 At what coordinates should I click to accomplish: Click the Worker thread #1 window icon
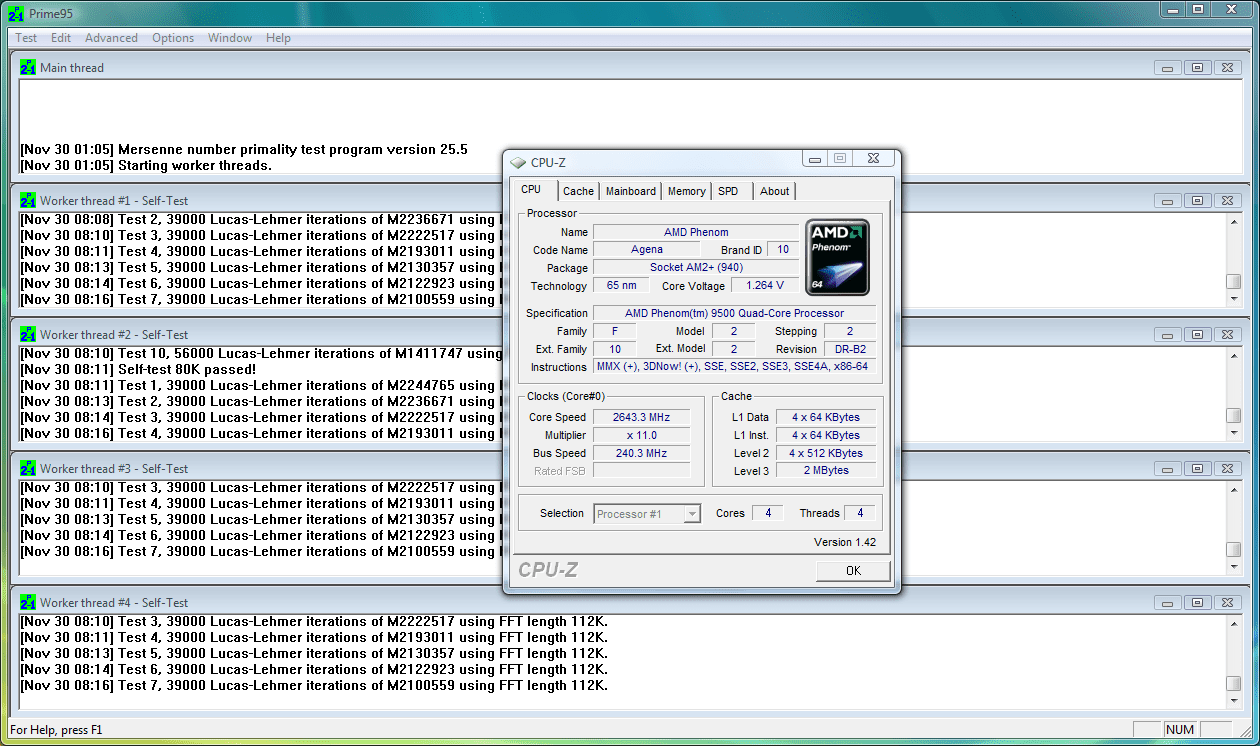click(x=28, y=201)
